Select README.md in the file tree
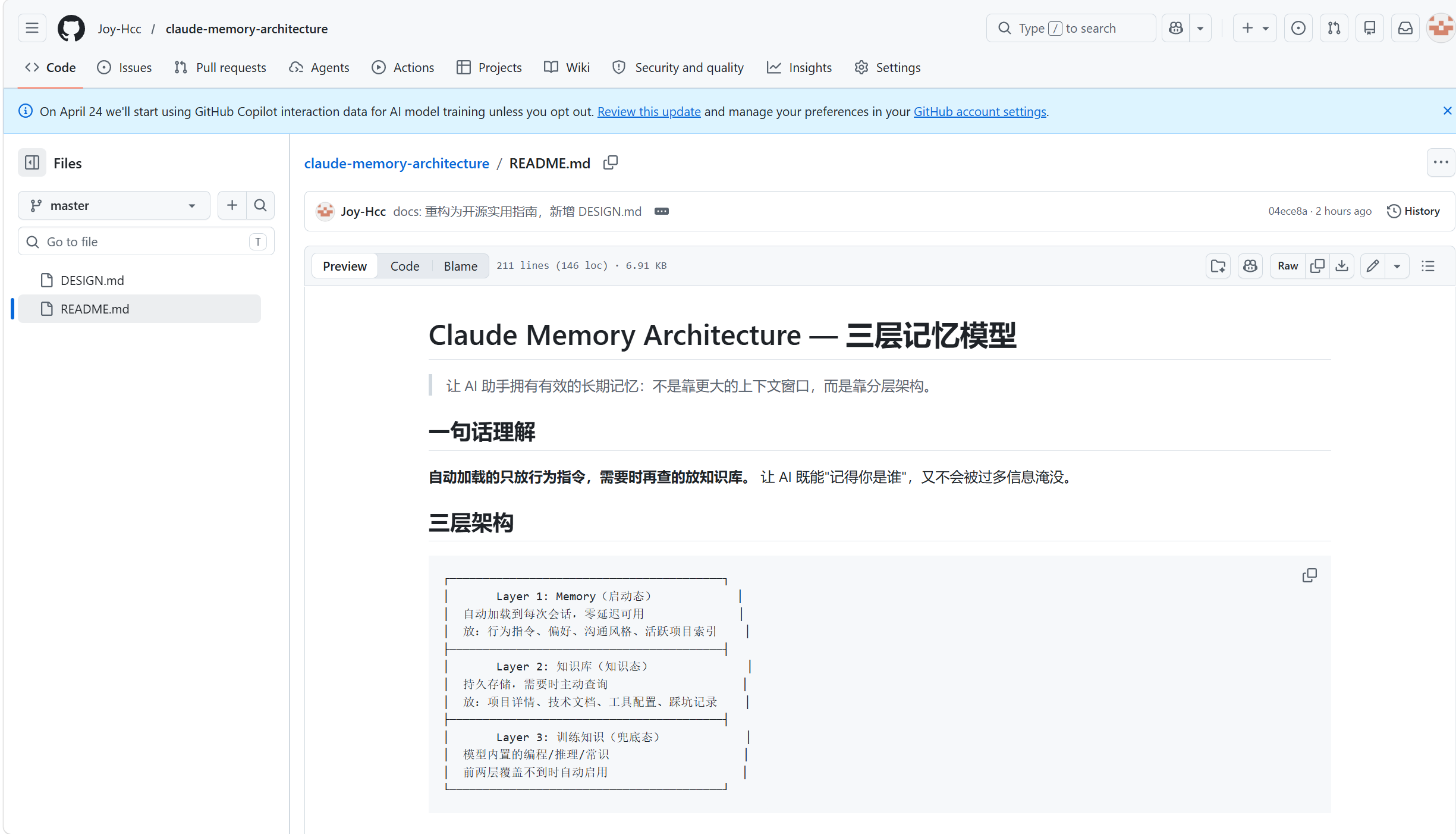The image size is (1456, 834). (x=140, y=309)
